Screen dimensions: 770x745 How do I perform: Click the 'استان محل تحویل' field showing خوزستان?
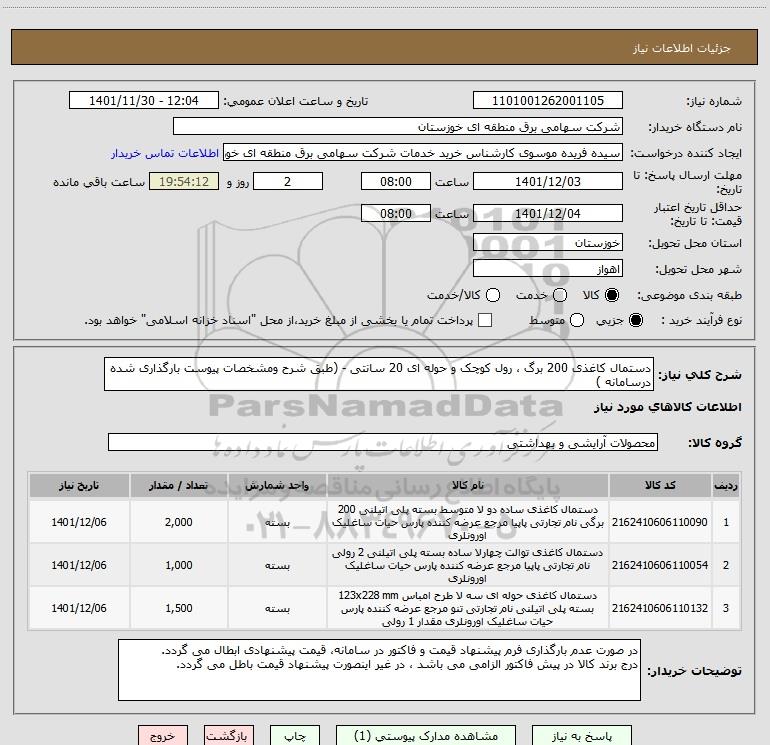[547, 243]
